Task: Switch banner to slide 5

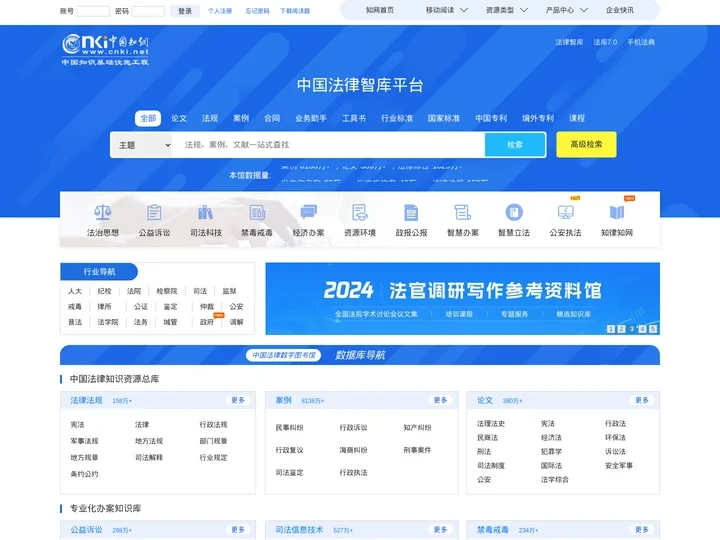Action: (x=653, y=329)
